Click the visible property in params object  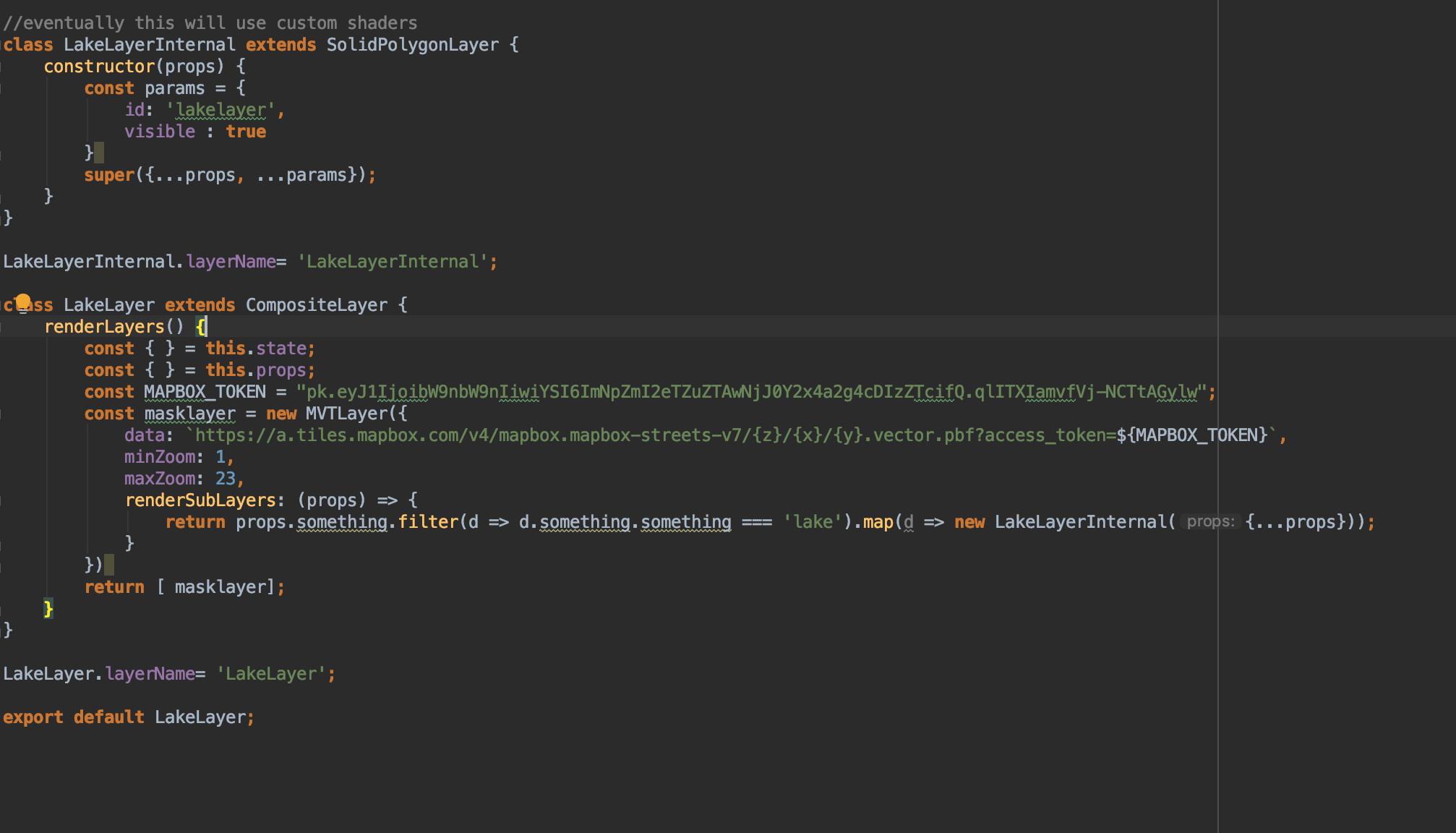pyautogui.click(x=160, y=131)
